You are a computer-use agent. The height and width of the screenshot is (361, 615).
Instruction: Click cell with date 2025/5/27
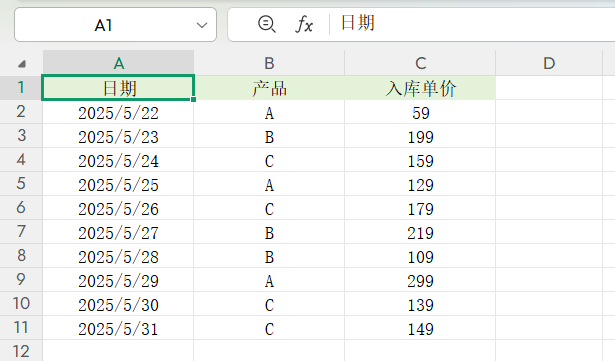[x=118, y=232]
